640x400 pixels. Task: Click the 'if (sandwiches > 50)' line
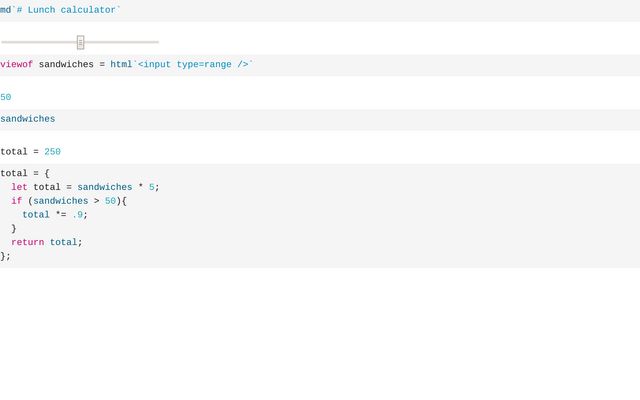tap(69, 201)
